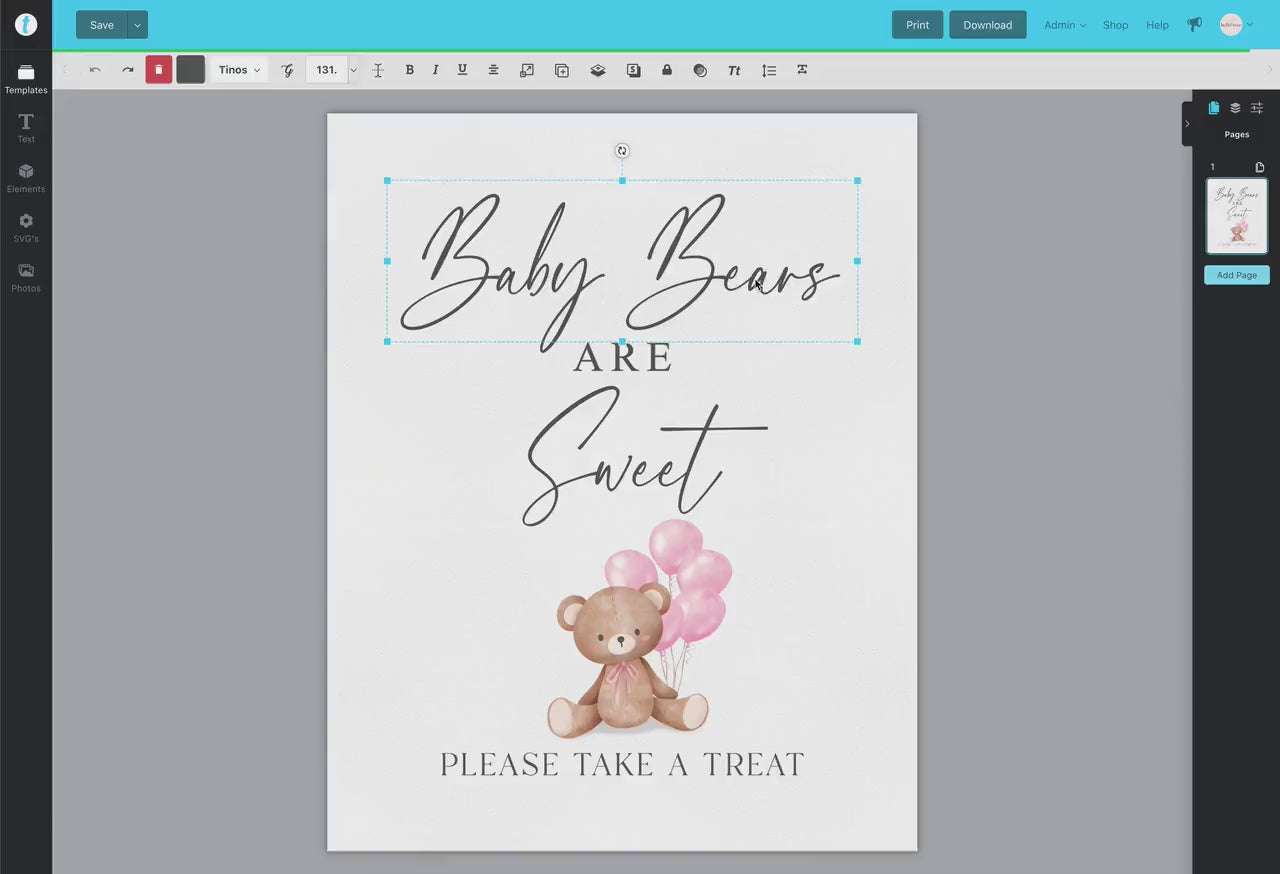Open the font size dropdown arrow
This screenshot has height=874, width=1280.
[x=353, y=70]
